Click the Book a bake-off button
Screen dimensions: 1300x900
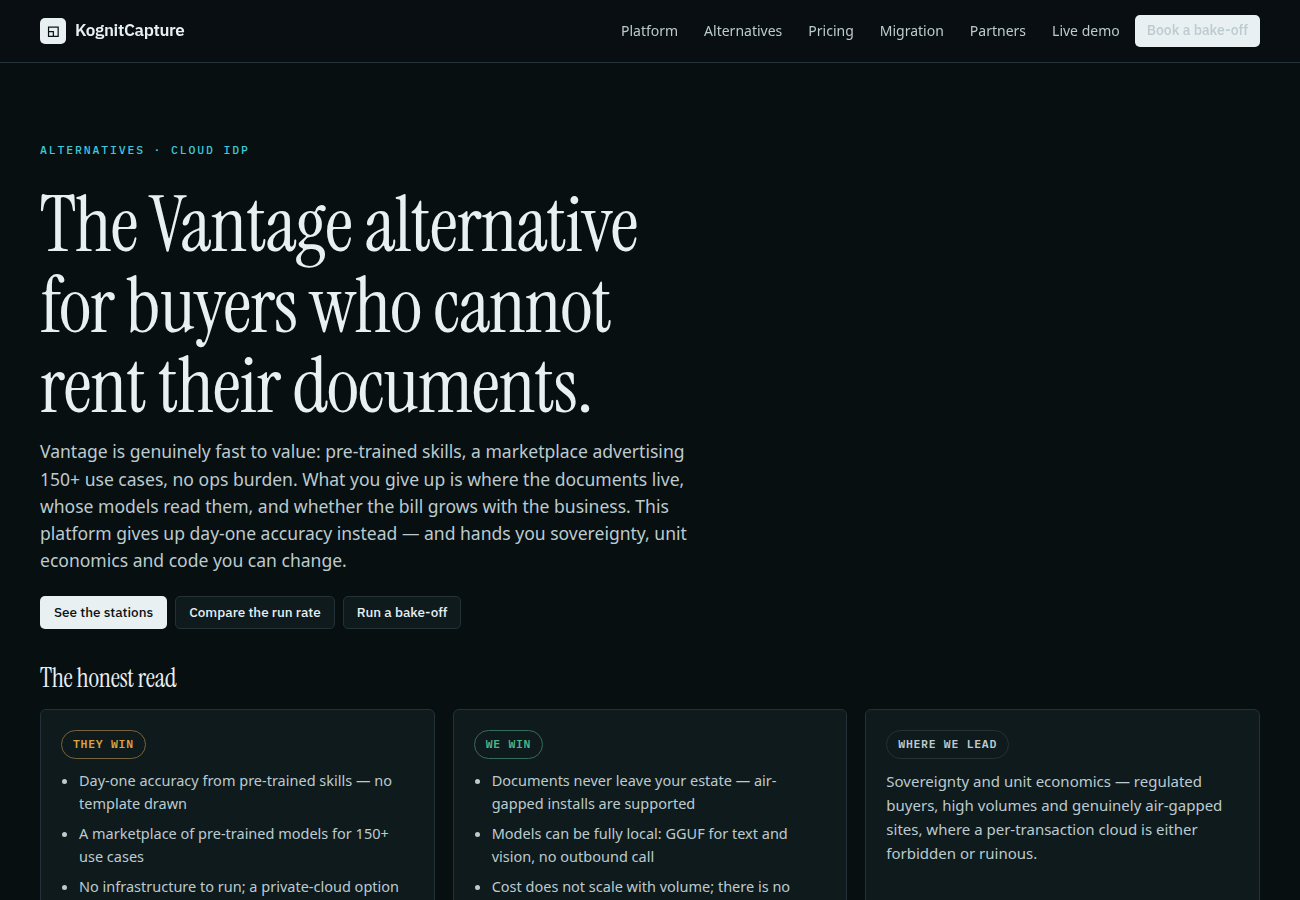(x=1197, y=31)
